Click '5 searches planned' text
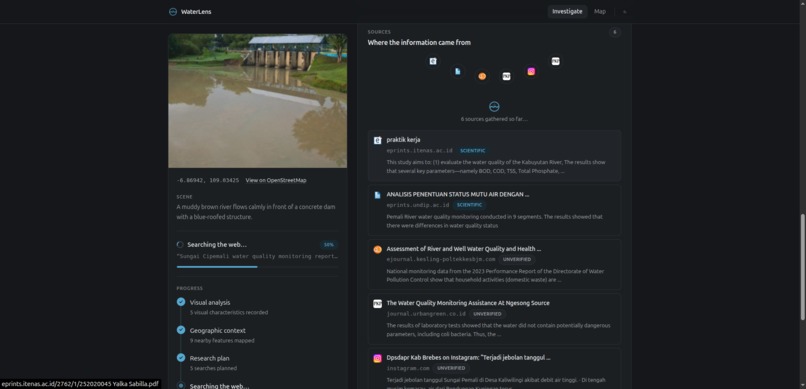This screenshot has width=806, height=389. (x=213, y=368)
